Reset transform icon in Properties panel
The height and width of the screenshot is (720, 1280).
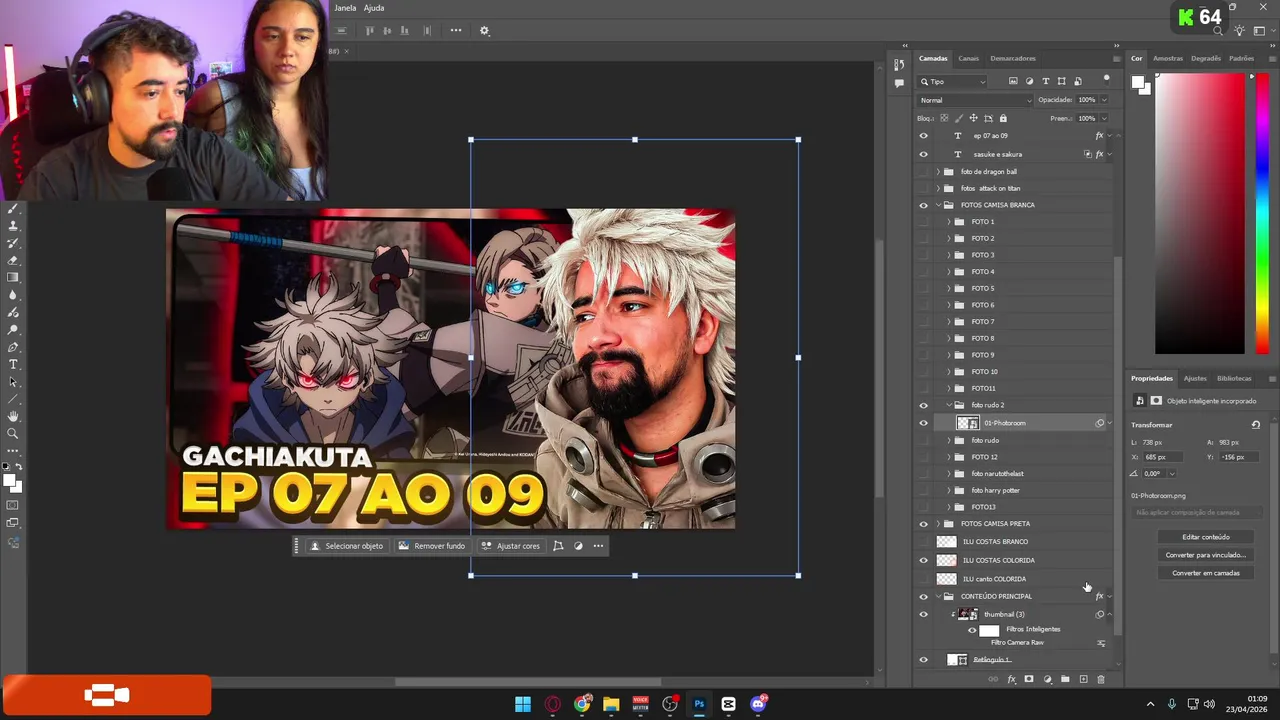click(1256, 425)
